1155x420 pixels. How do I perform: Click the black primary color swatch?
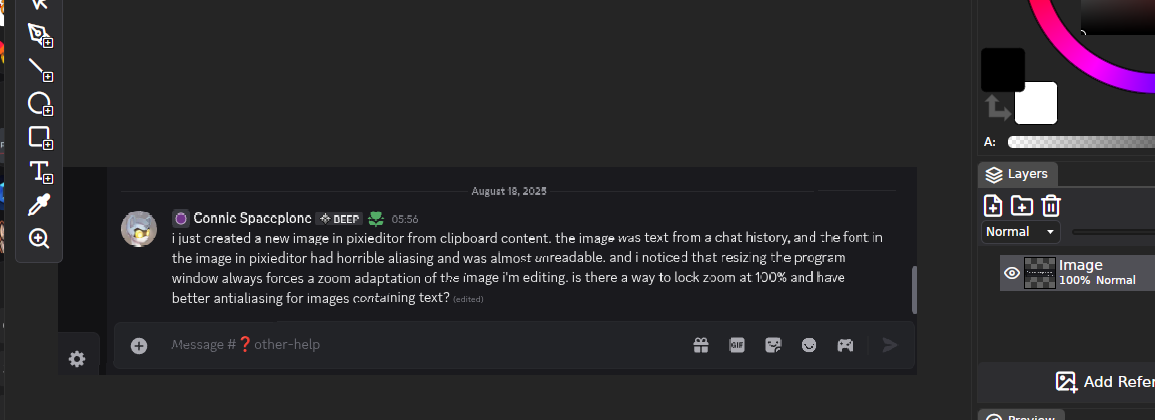click(x=1002, y=69)
